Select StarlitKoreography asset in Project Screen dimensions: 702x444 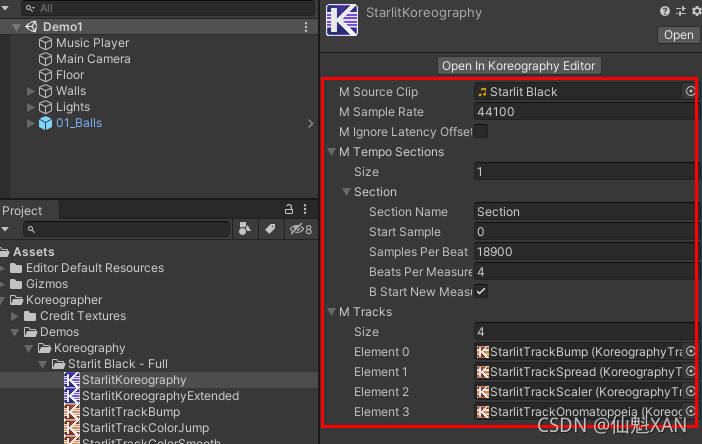[x=134, y=380]
